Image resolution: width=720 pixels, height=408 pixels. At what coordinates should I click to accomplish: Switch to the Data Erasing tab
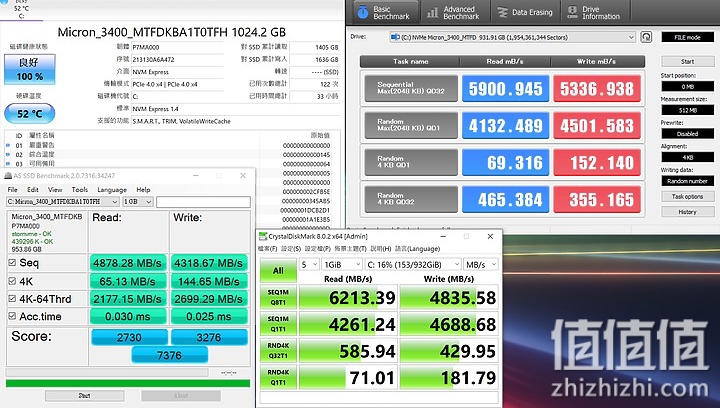(x=525, y=12)
